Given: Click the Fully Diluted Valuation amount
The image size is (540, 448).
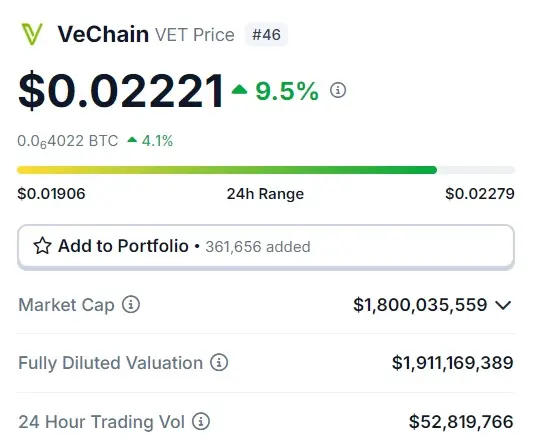Looking at the screenshot, I should pyautogui.click(x=453, y=363).
